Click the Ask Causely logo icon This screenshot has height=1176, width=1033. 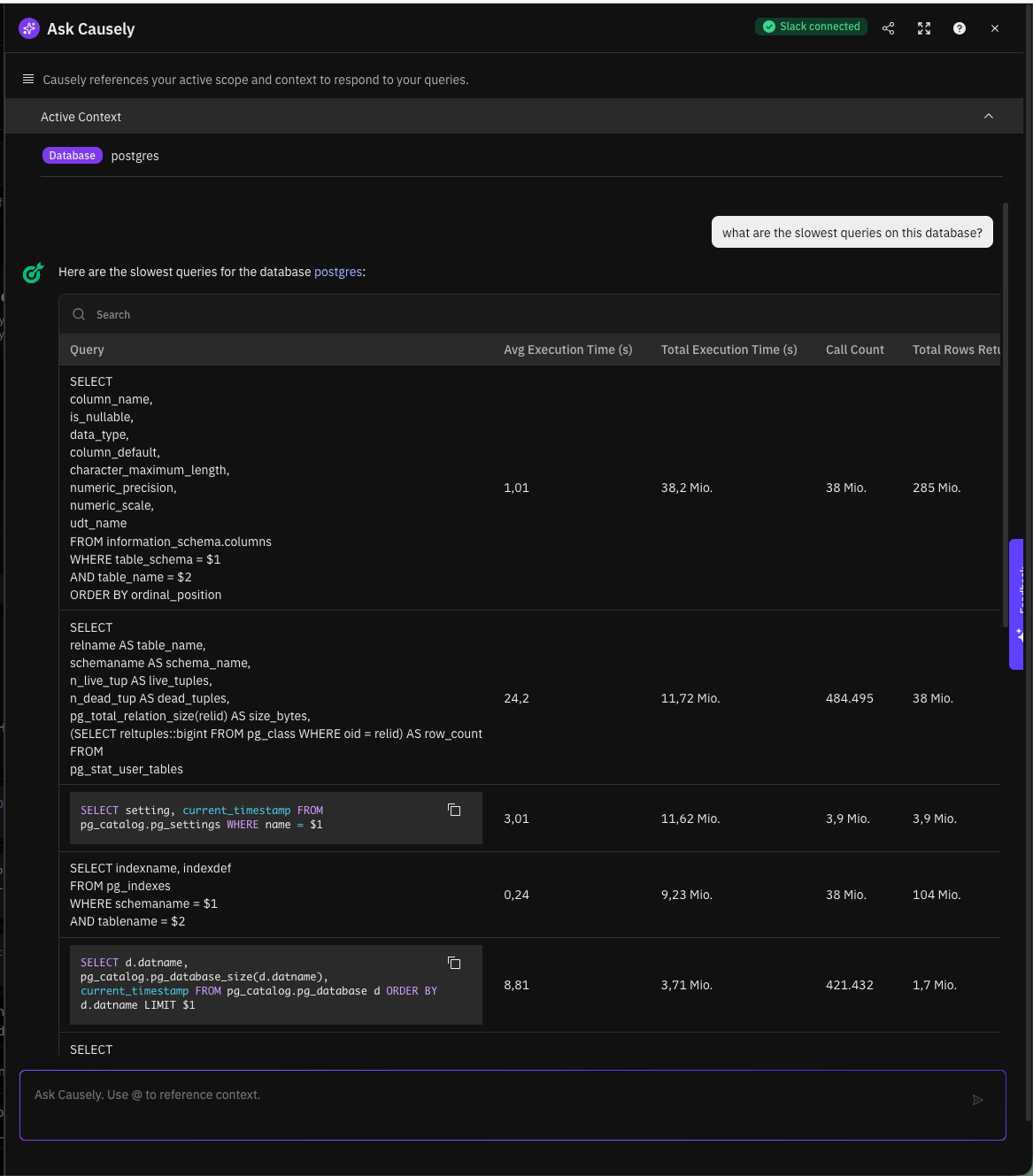click(x=29, y=28)
